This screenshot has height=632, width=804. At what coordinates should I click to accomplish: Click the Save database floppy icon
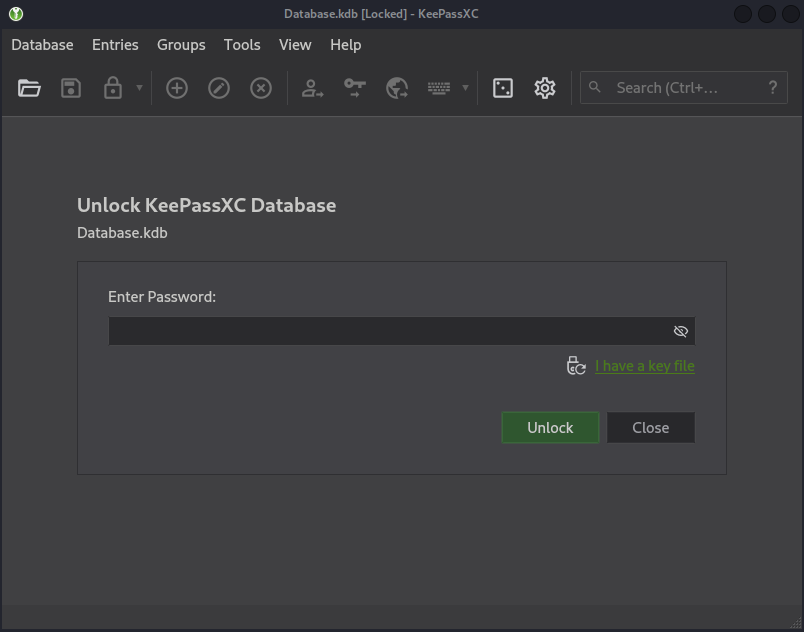coord(71,88)
